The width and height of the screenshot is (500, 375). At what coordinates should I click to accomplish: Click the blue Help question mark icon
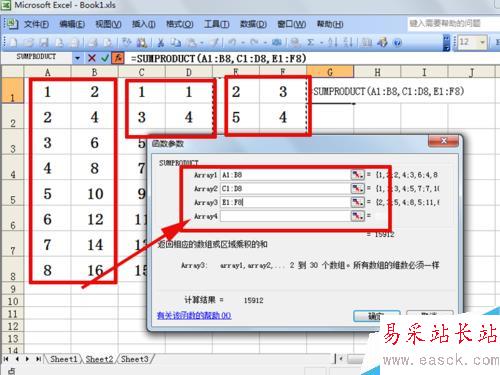[x=397, y=43]
